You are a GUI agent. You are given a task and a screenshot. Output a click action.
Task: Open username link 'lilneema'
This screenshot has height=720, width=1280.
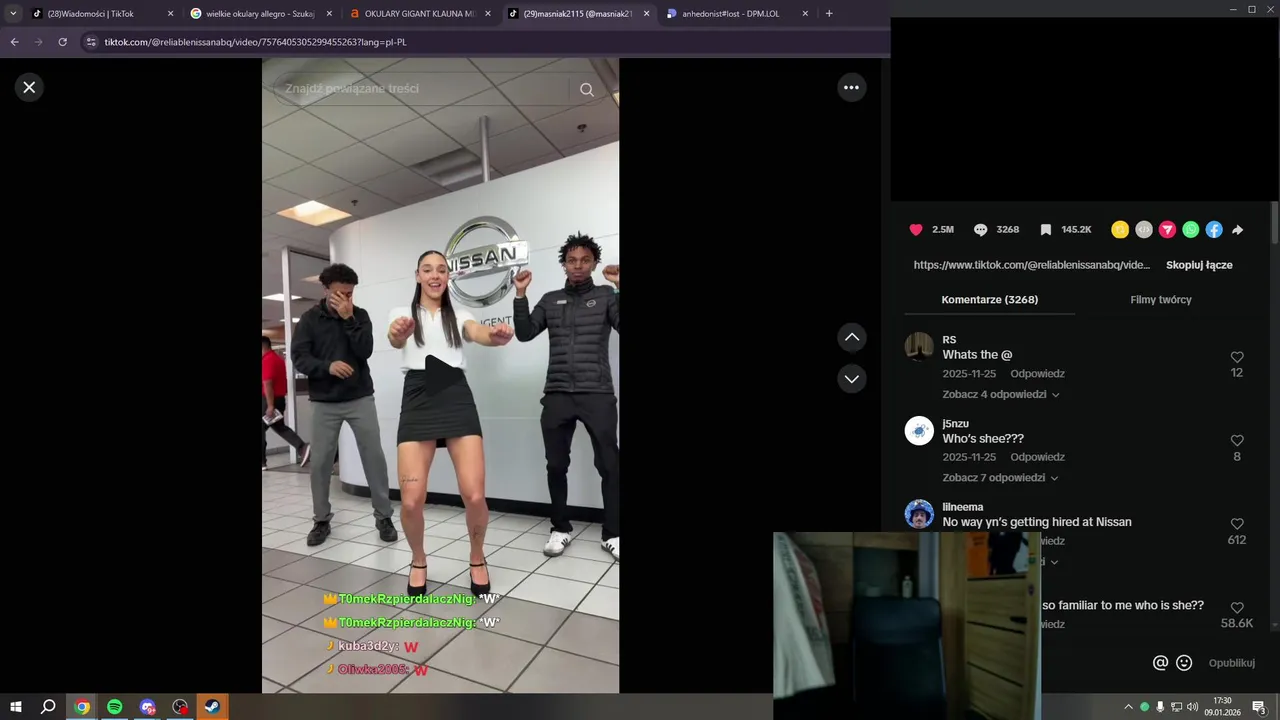point(962,507)
